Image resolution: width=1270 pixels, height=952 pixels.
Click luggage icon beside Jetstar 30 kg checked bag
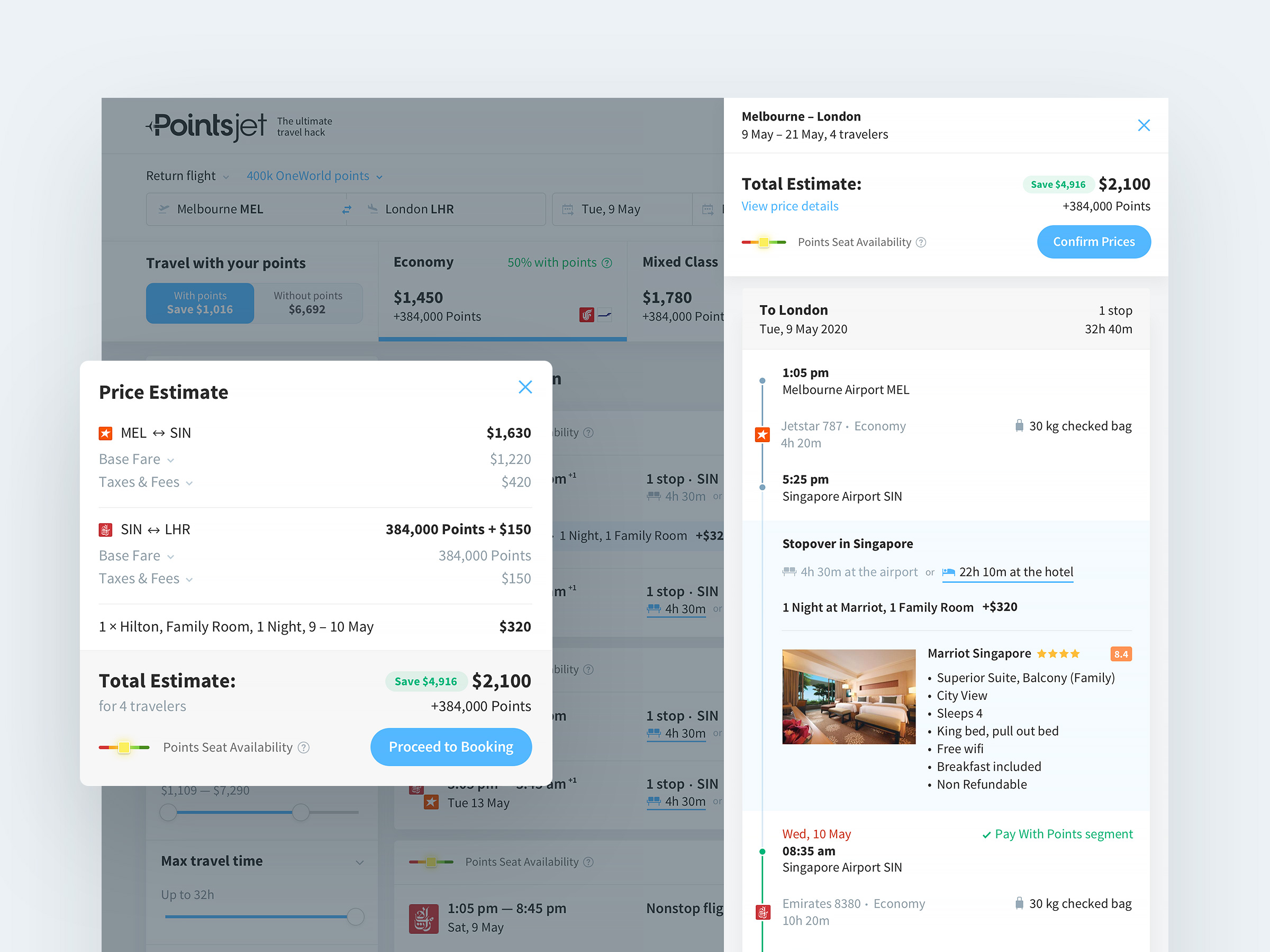pos(1019,426)
